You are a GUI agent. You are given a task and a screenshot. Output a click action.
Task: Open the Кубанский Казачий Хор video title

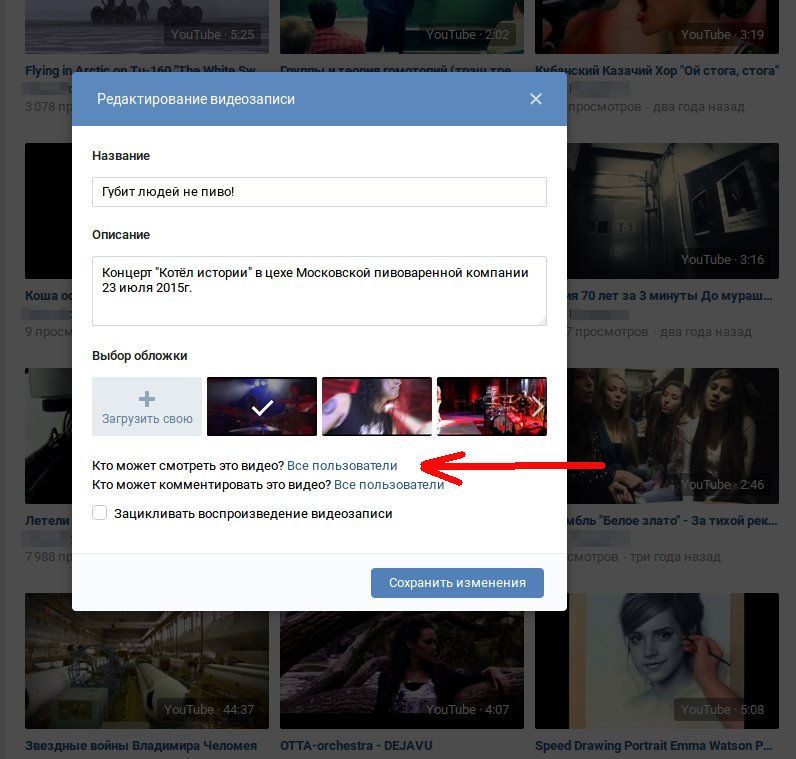point(656,72)
